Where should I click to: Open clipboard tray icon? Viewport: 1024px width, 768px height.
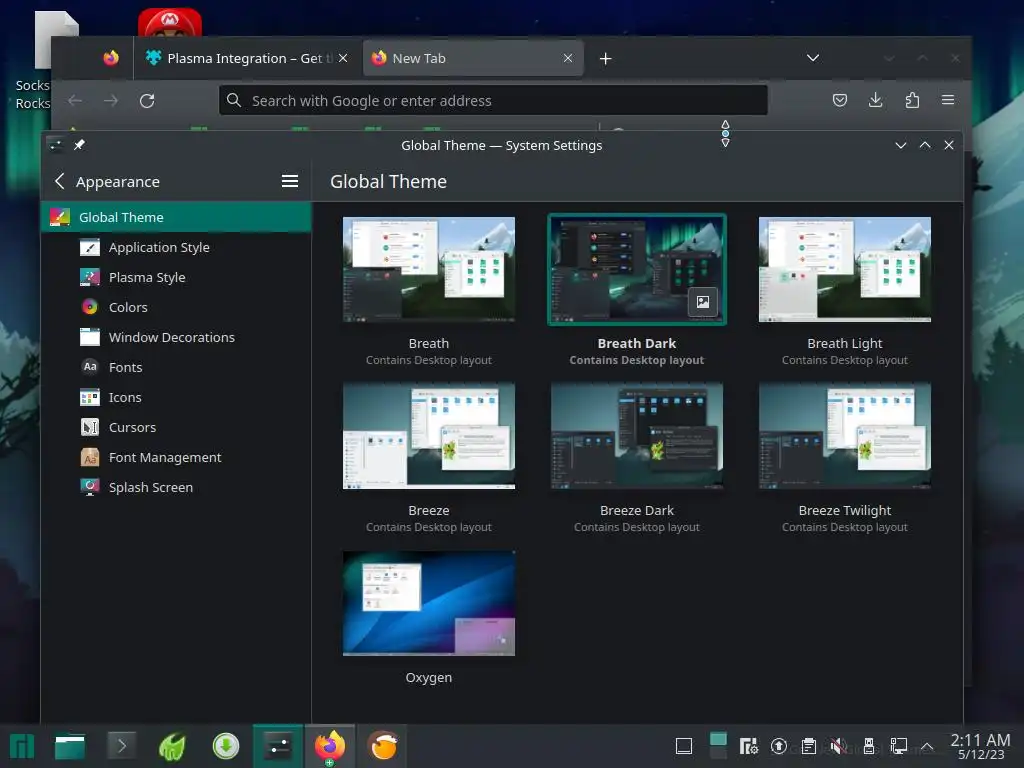point(808,746)
